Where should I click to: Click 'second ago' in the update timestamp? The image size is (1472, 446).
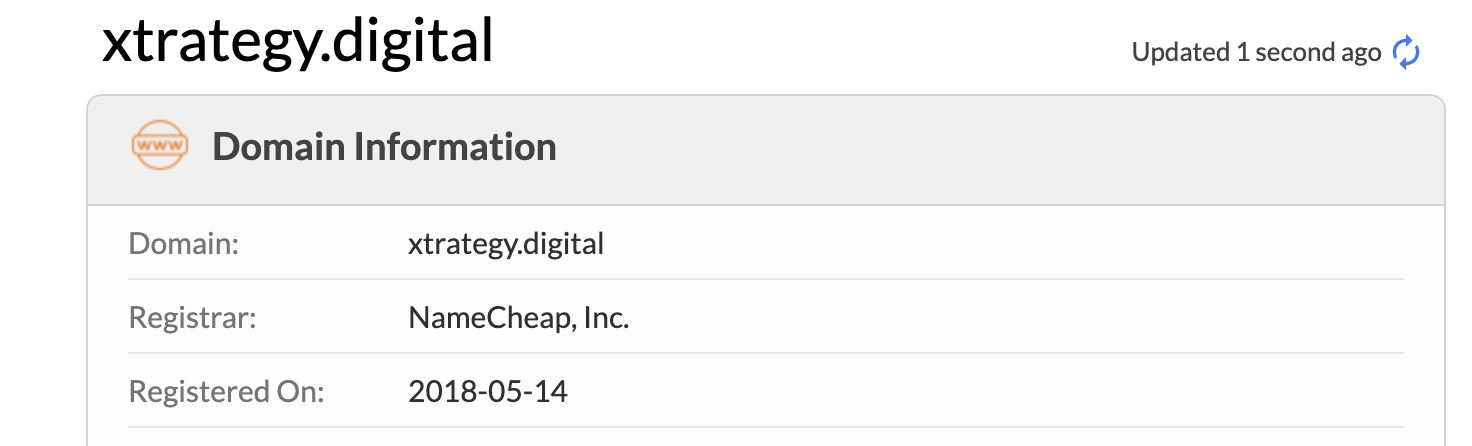click(1318, 53)
